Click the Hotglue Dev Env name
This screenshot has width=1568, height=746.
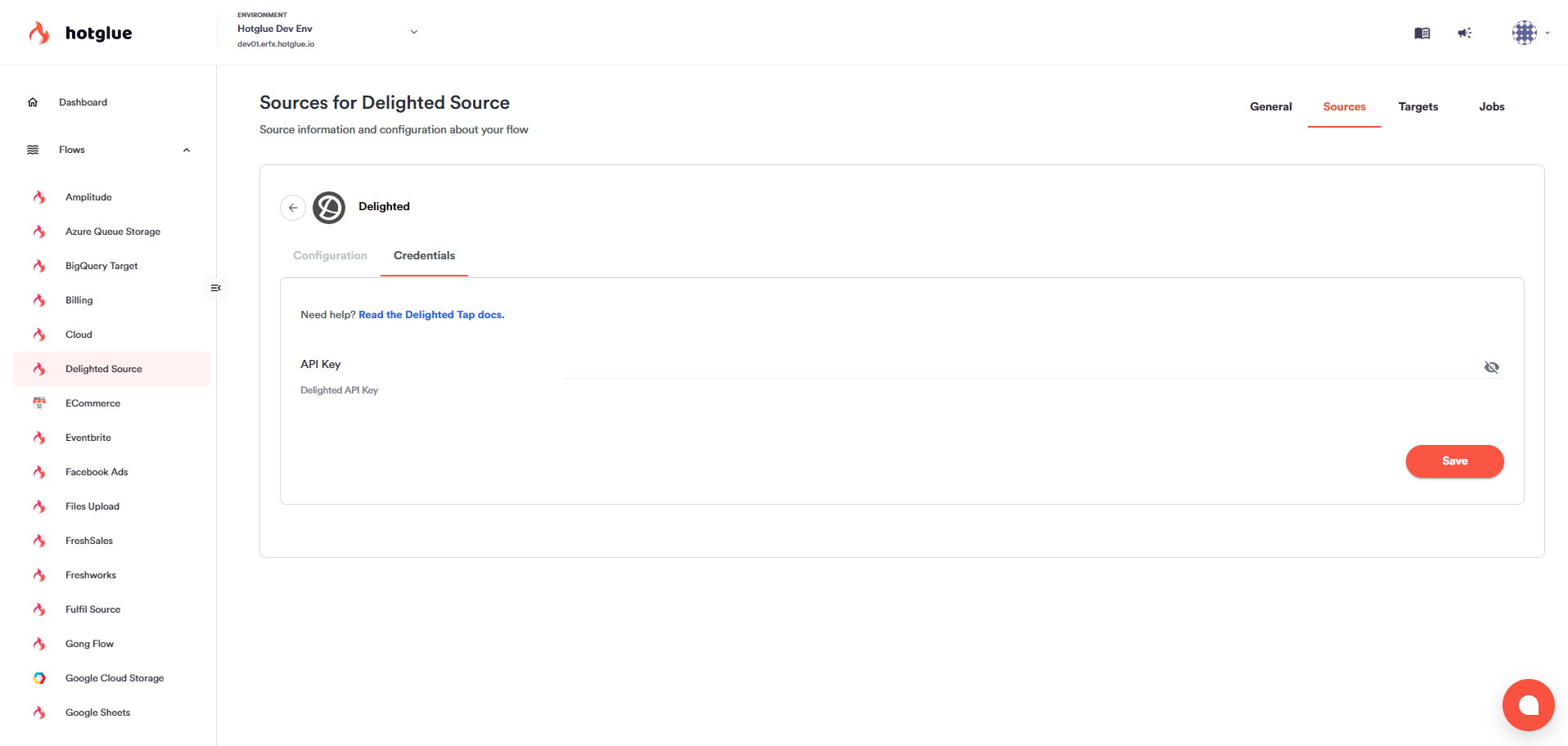tap(275, 29)
